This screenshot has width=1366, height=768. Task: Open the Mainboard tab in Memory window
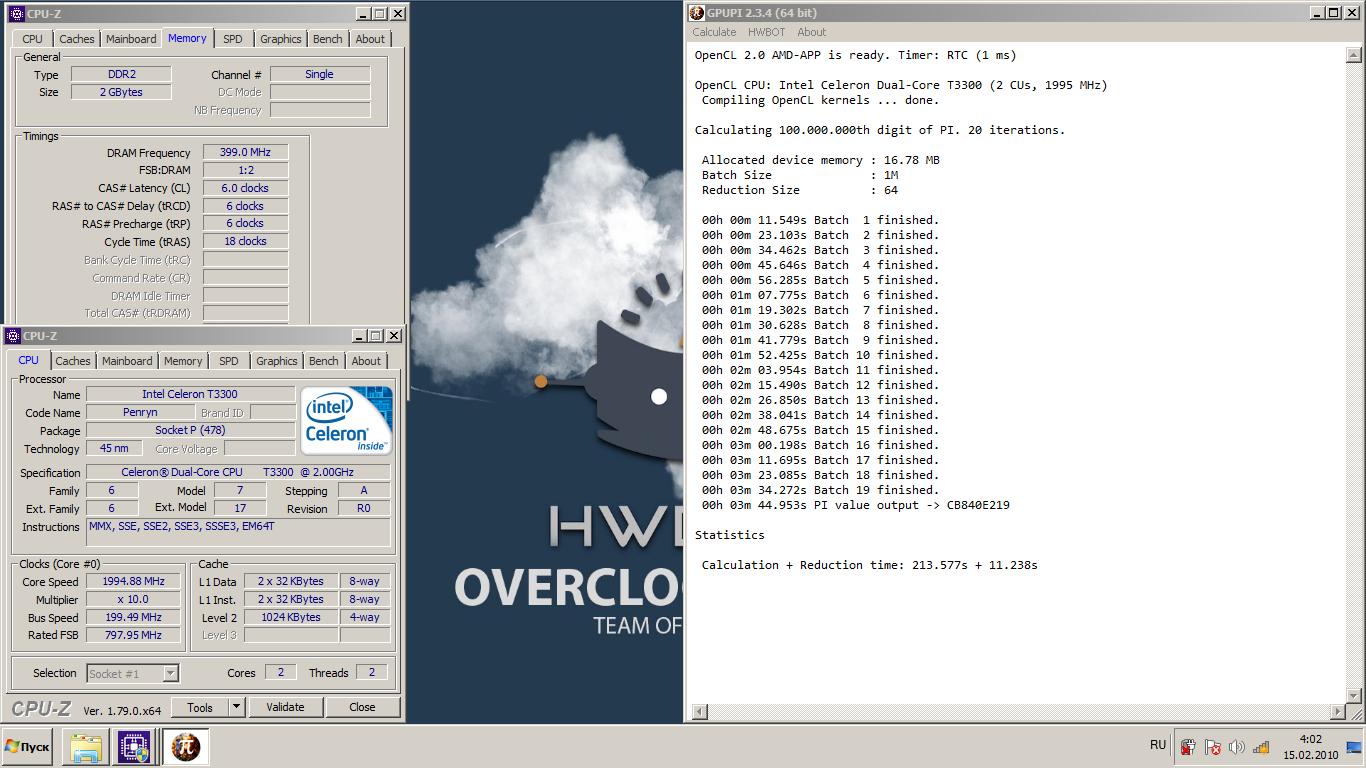click(x=131, y=39)
